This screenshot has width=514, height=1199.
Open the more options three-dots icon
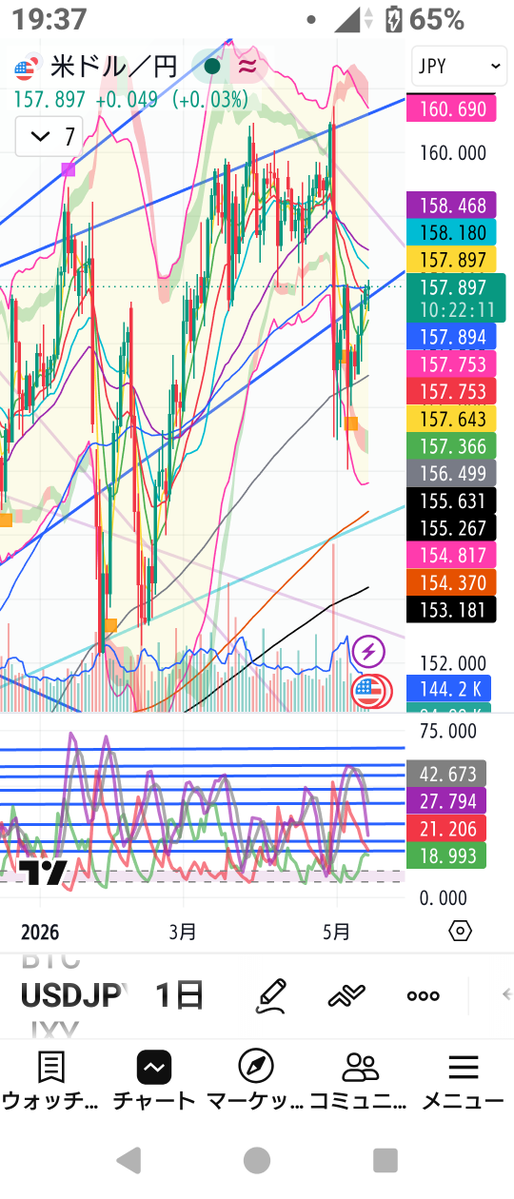coord(423,996)
